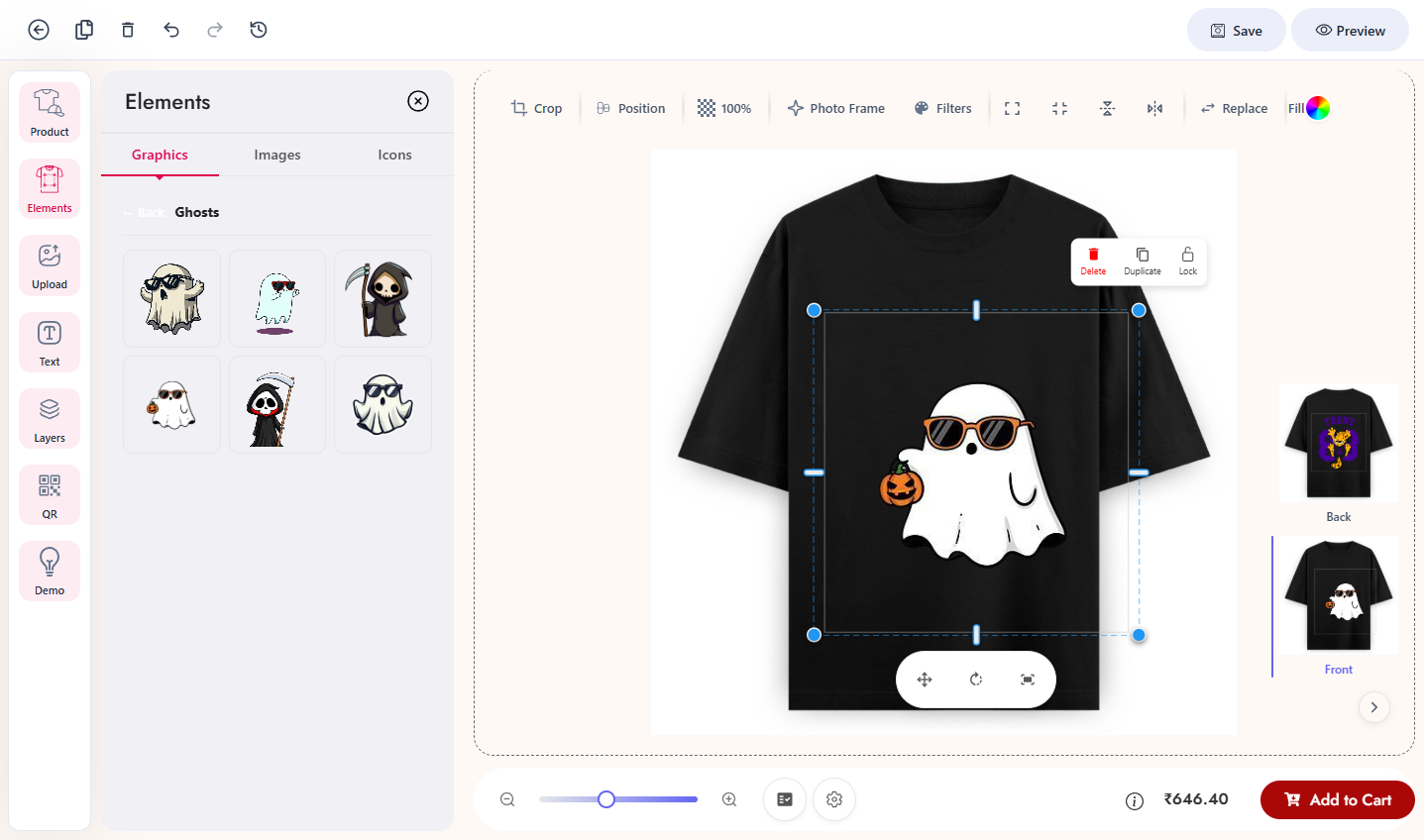The width and height of the screenshot is (1424, 840).
Task: Open canvas settings gear
Action: pyautogui.click(x=834, y=799)
